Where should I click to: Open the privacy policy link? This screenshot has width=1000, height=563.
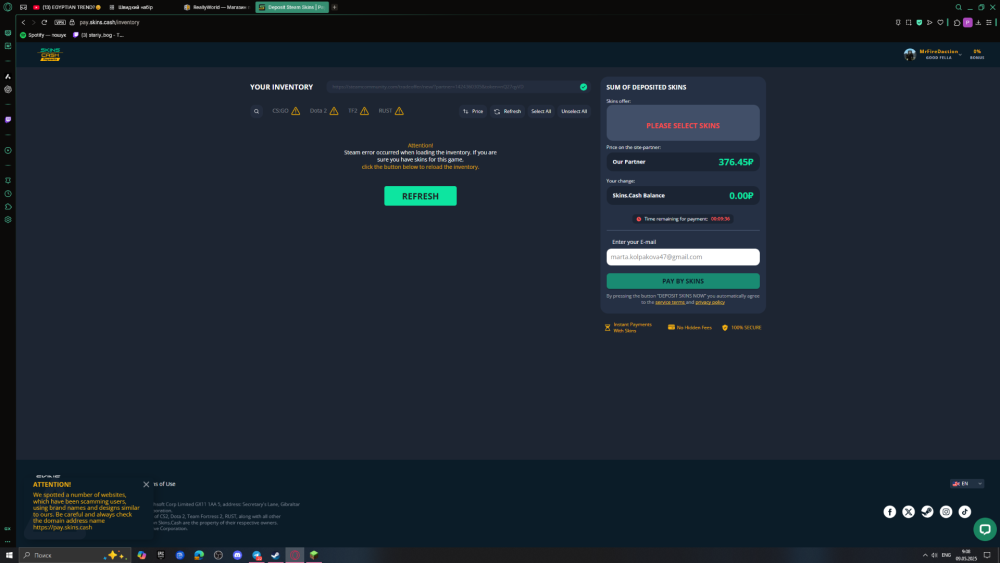click(710, 302)
